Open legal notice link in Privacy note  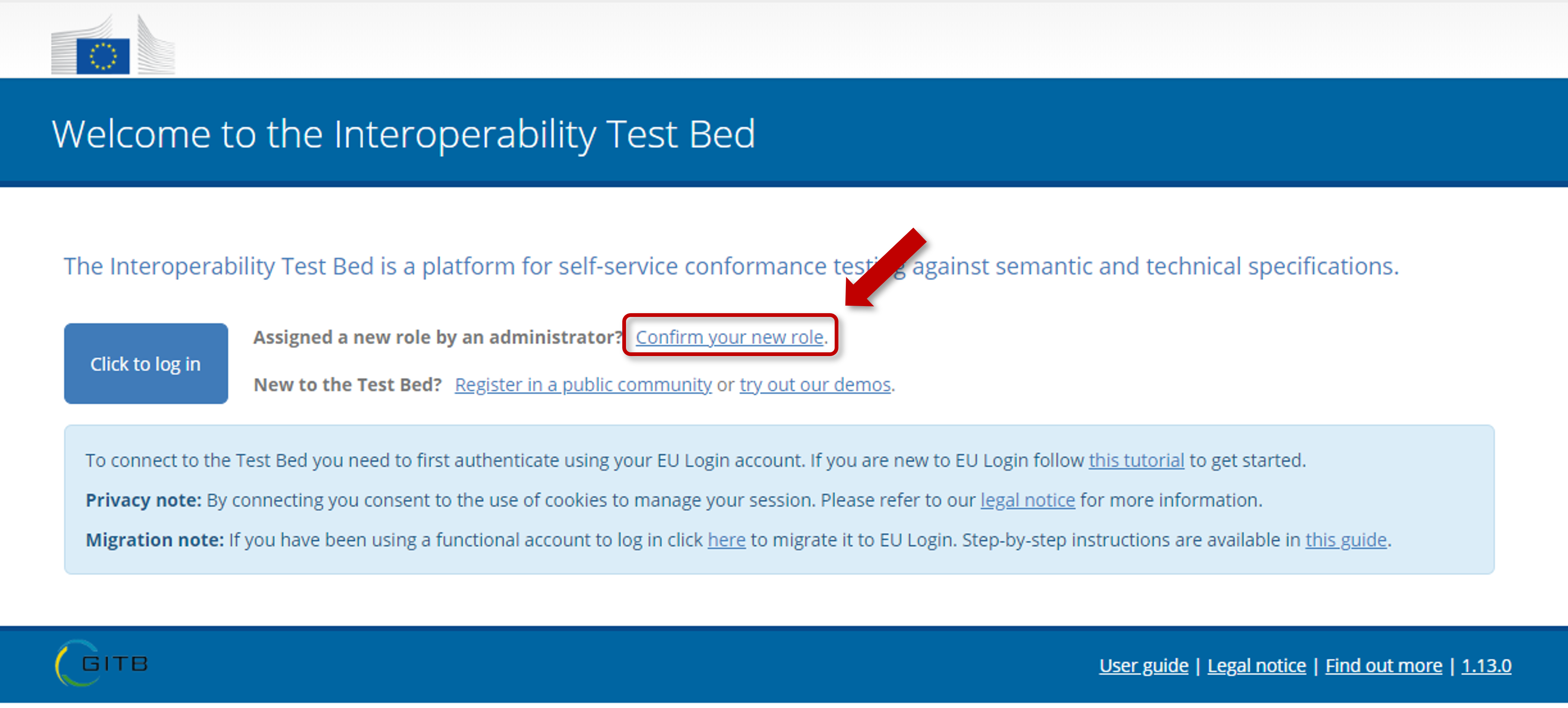coord(1027,500)
